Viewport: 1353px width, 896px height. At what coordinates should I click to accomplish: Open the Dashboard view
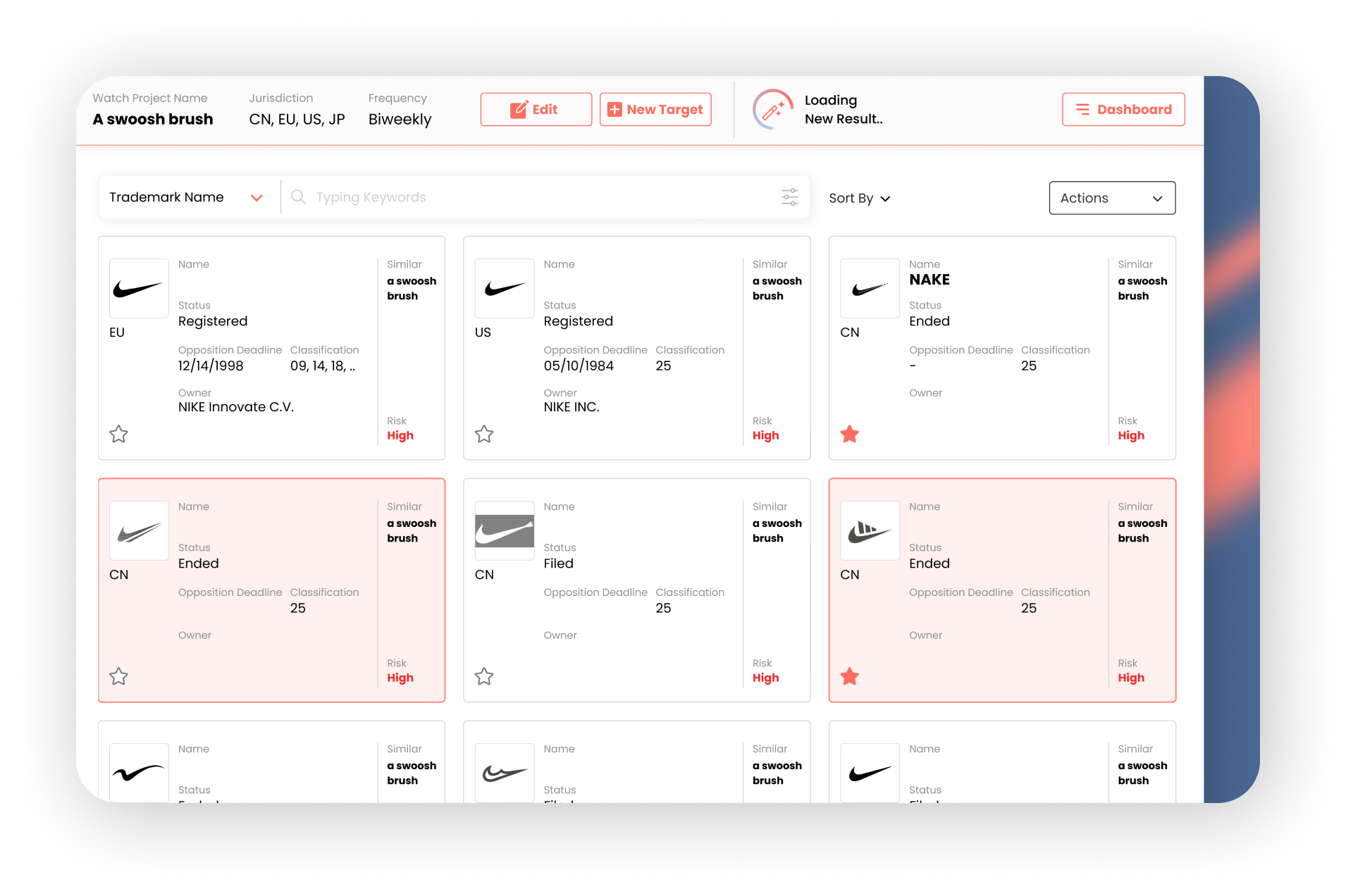(1123, 109)
